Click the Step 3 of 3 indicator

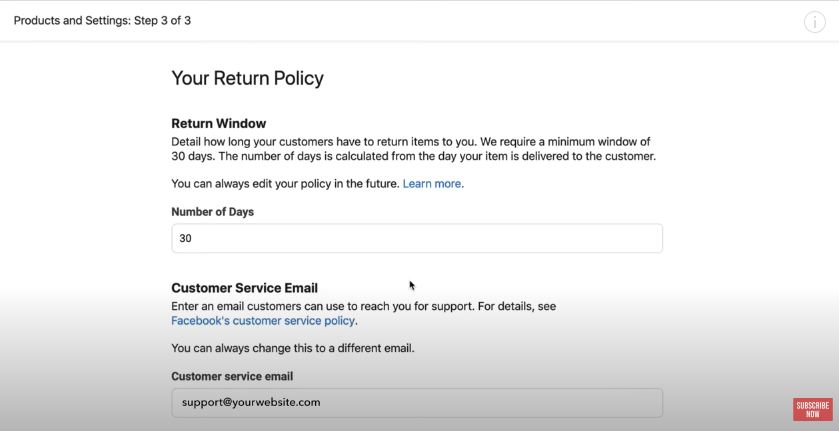[x=163, y=21]
